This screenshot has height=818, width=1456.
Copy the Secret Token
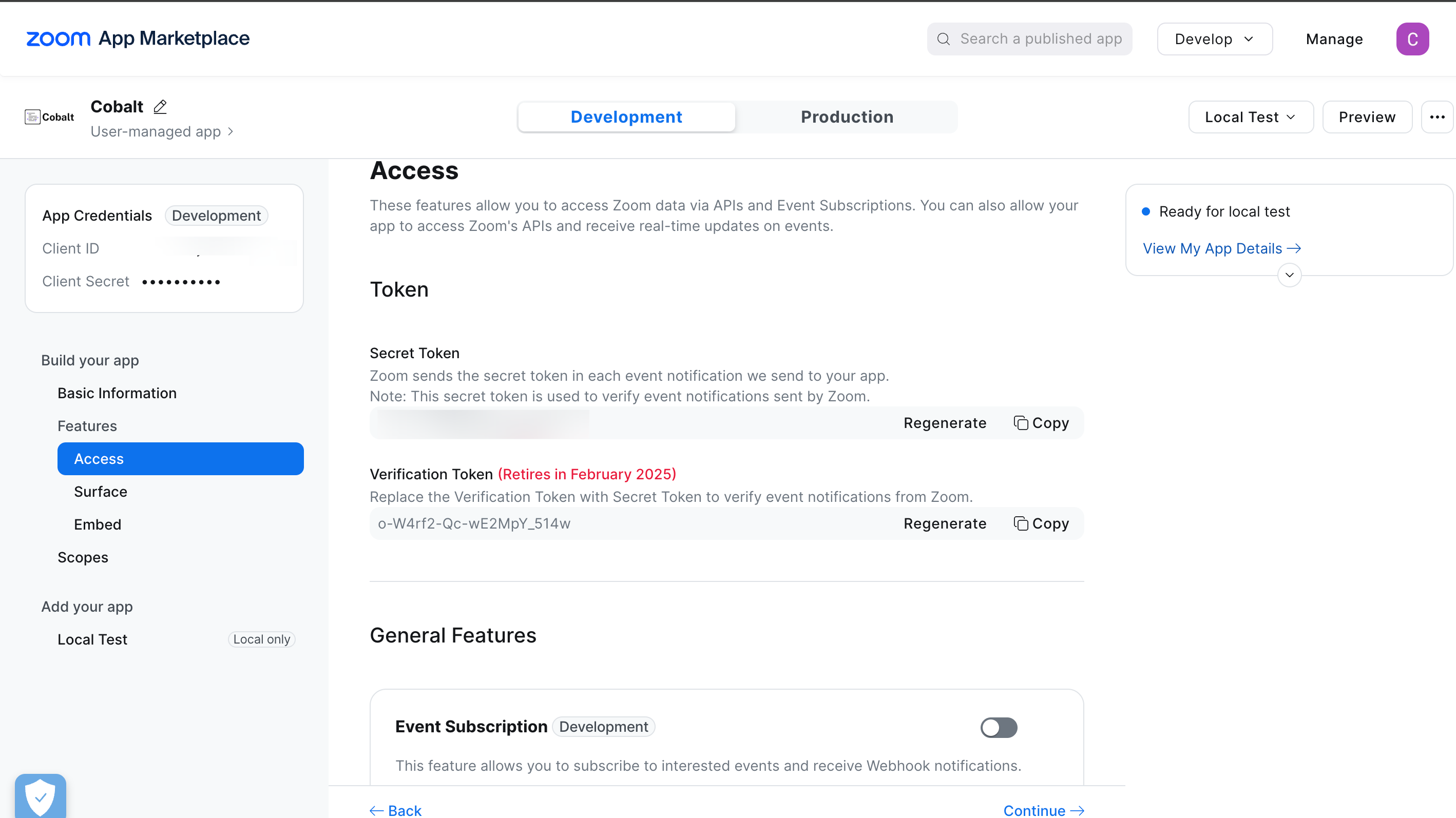[x=1042, y=422]
